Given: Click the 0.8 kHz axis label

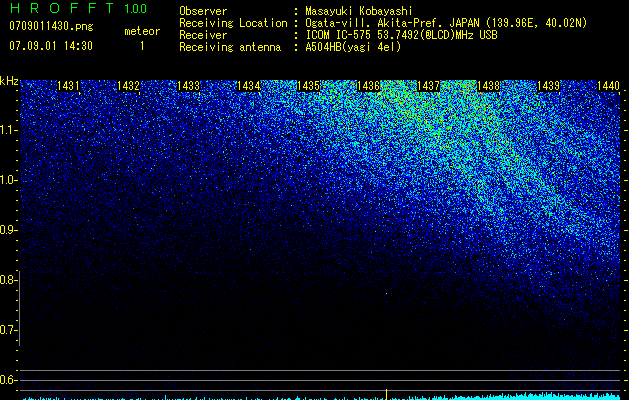Looking at the screenshot, I should point(8,280).
